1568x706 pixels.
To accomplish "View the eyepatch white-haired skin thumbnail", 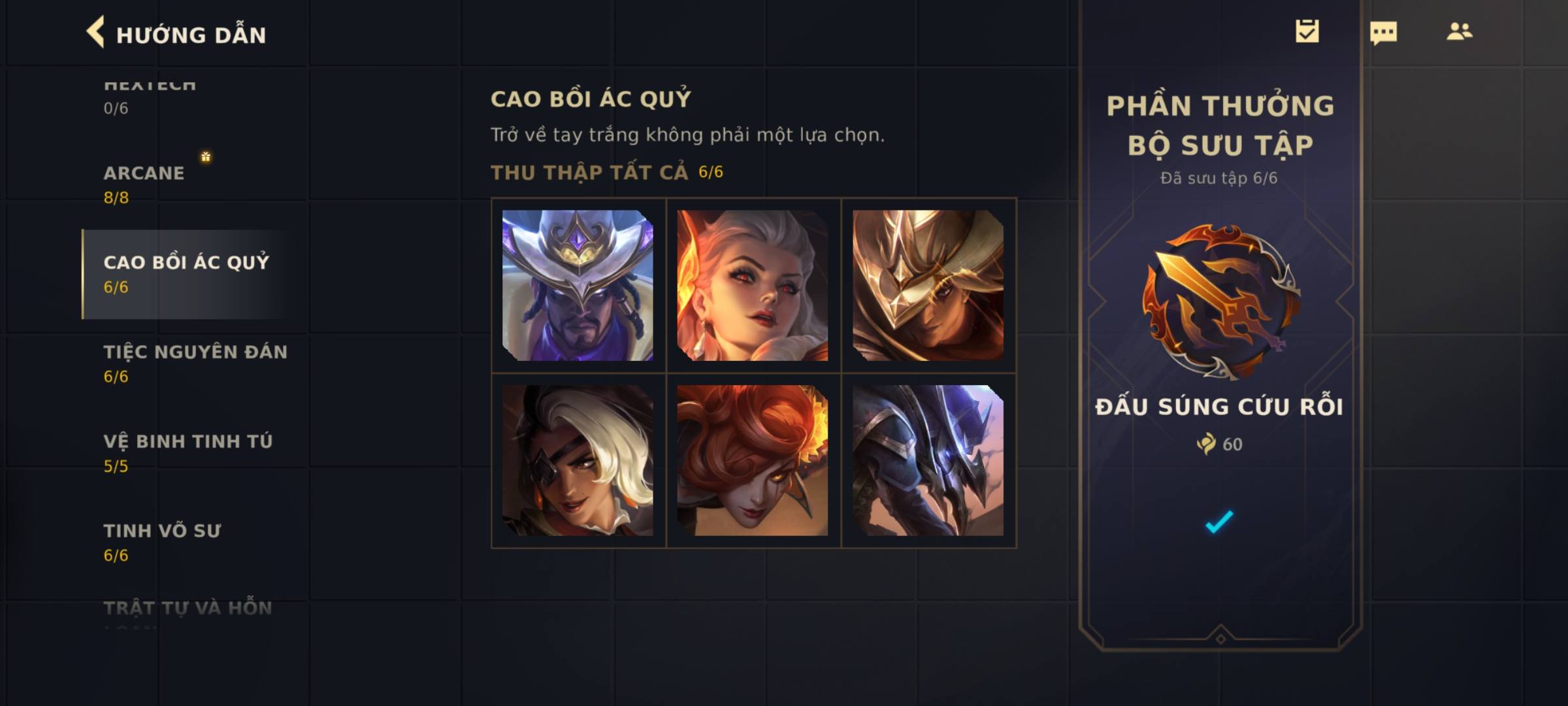I will (x=578, y=460).
